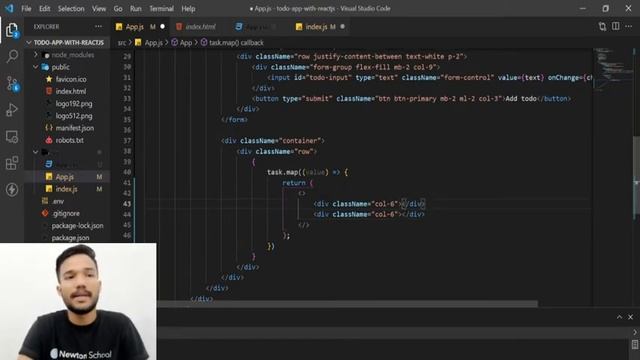Click the 'task.map' code on line 40
The width and height of the screenshot is (640, 360).
pyautogui.click(x=282, y=172)
